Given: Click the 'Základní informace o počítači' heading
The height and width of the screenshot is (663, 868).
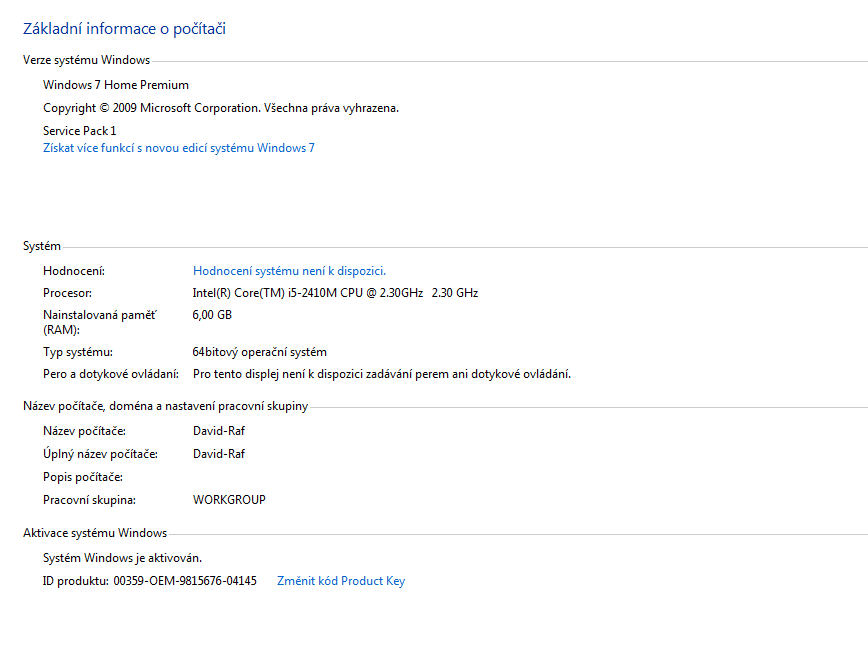Looking at the screenshot, I should (124, 29).
